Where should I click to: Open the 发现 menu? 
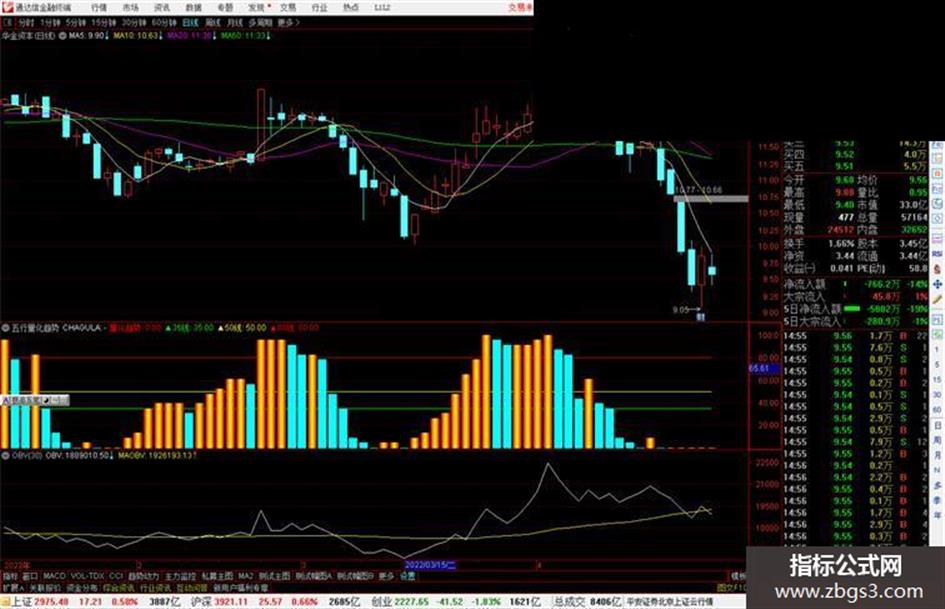pos(257,8)
